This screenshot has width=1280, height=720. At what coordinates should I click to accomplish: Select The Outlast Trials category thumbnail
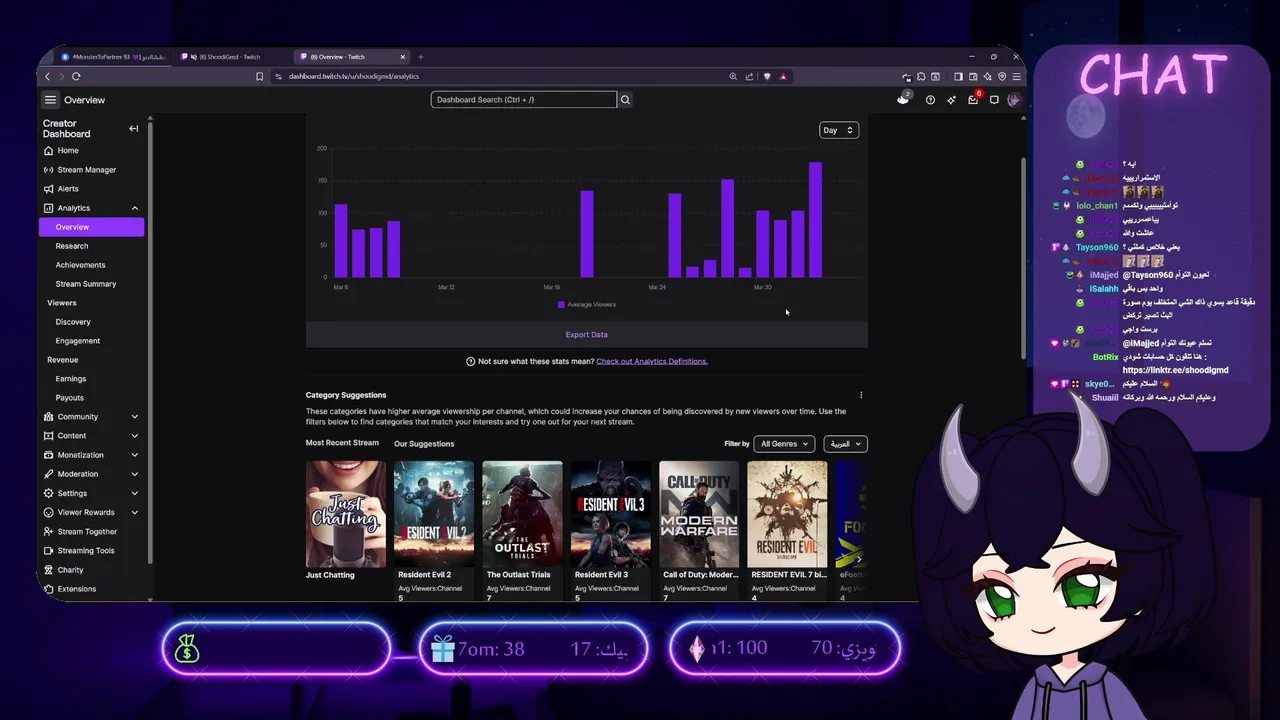pyautogui.click(x=522, y=514)
